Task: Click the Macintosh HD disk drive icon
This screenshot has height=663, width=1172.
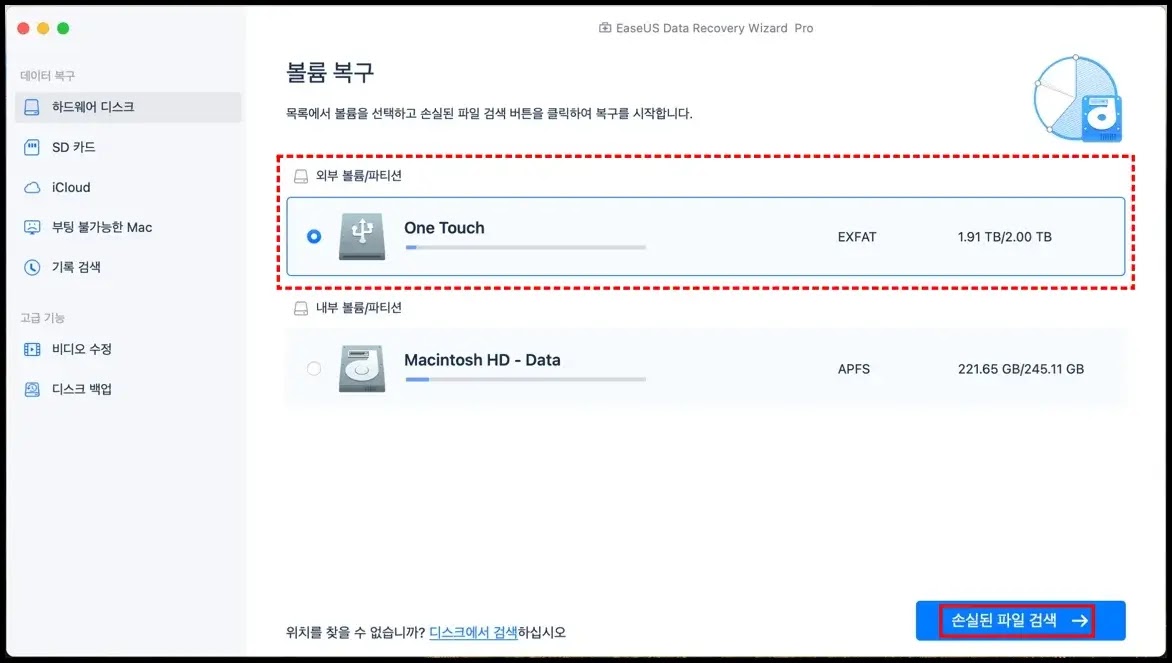Action: [362, 368]
